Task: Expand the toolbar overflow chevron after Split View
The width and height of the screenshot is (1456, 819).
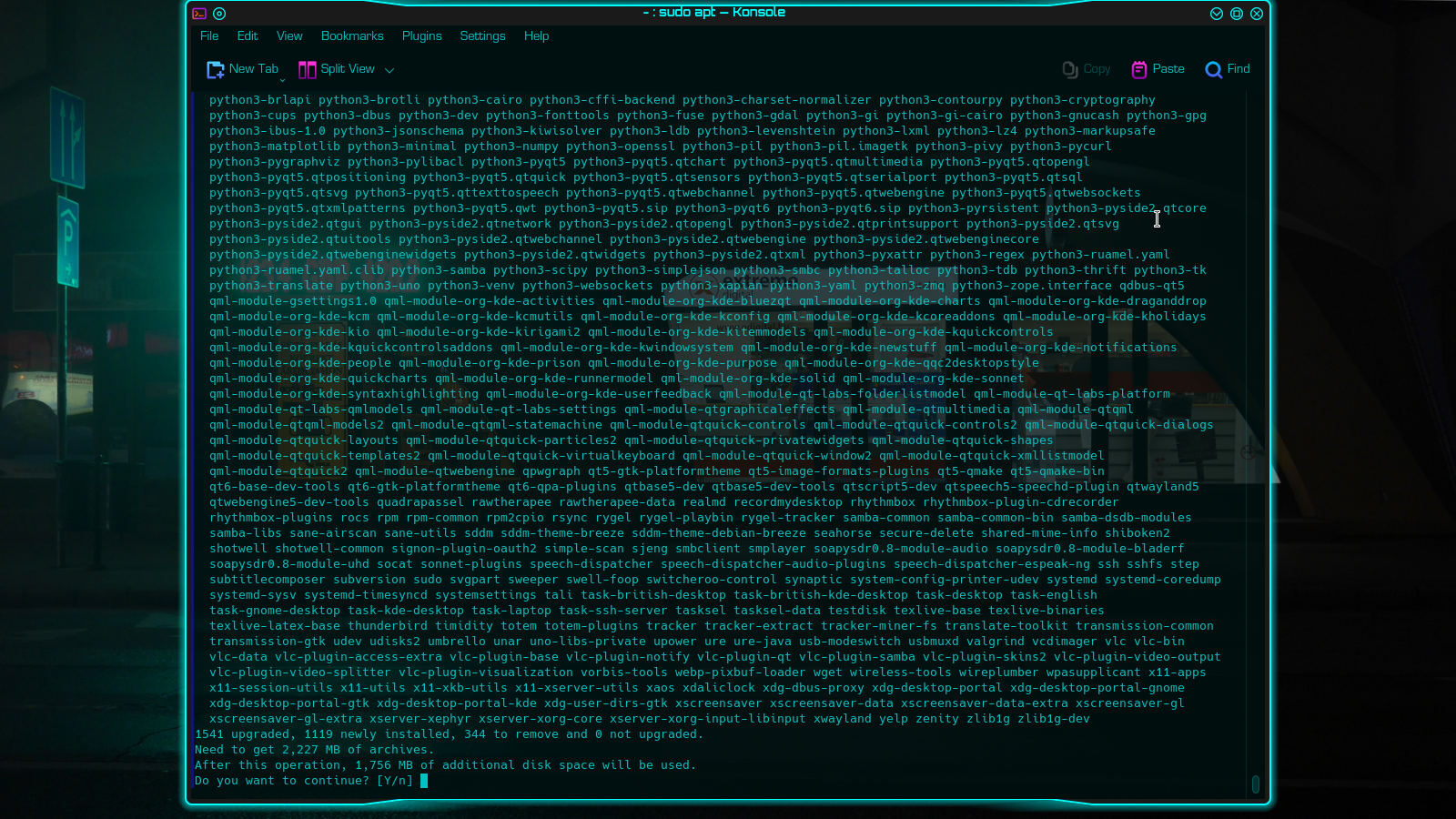Action: point(389,70)
